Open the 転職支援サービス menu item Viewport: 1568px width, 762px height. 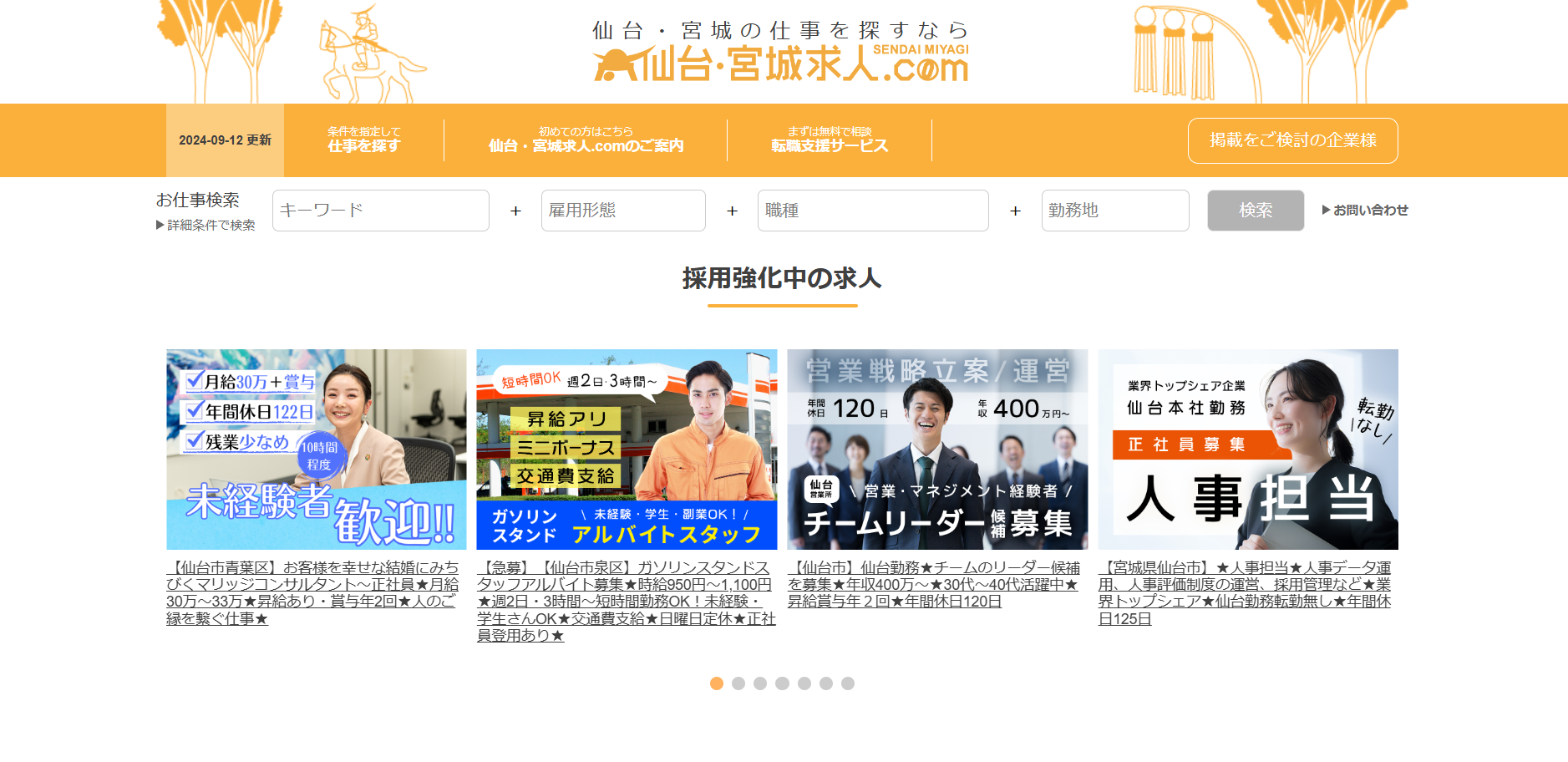coord(829,140)
